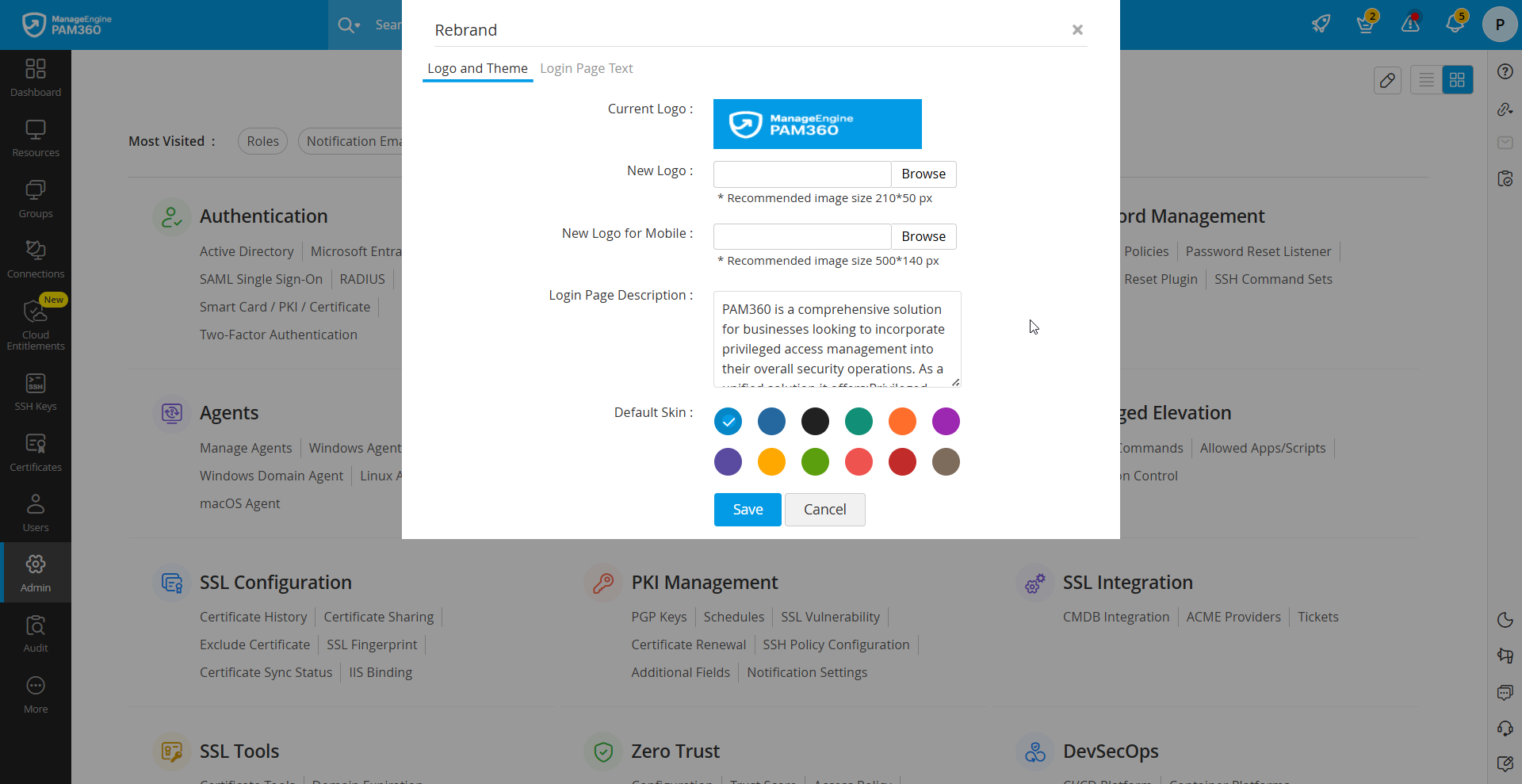Save the rebrand settings

click(748, 510)
